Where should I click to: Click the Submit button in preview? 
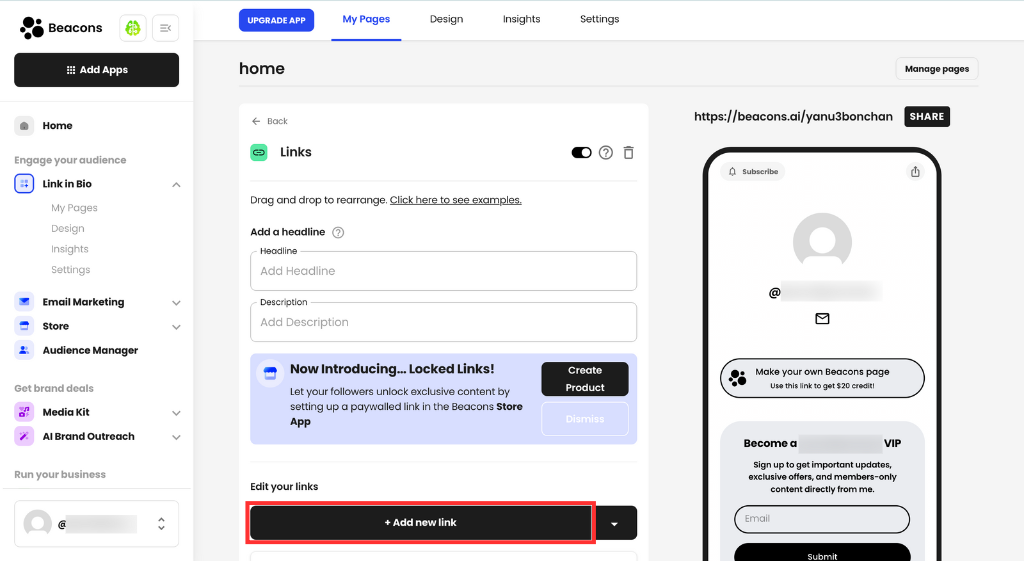click(x=822, y=554)
